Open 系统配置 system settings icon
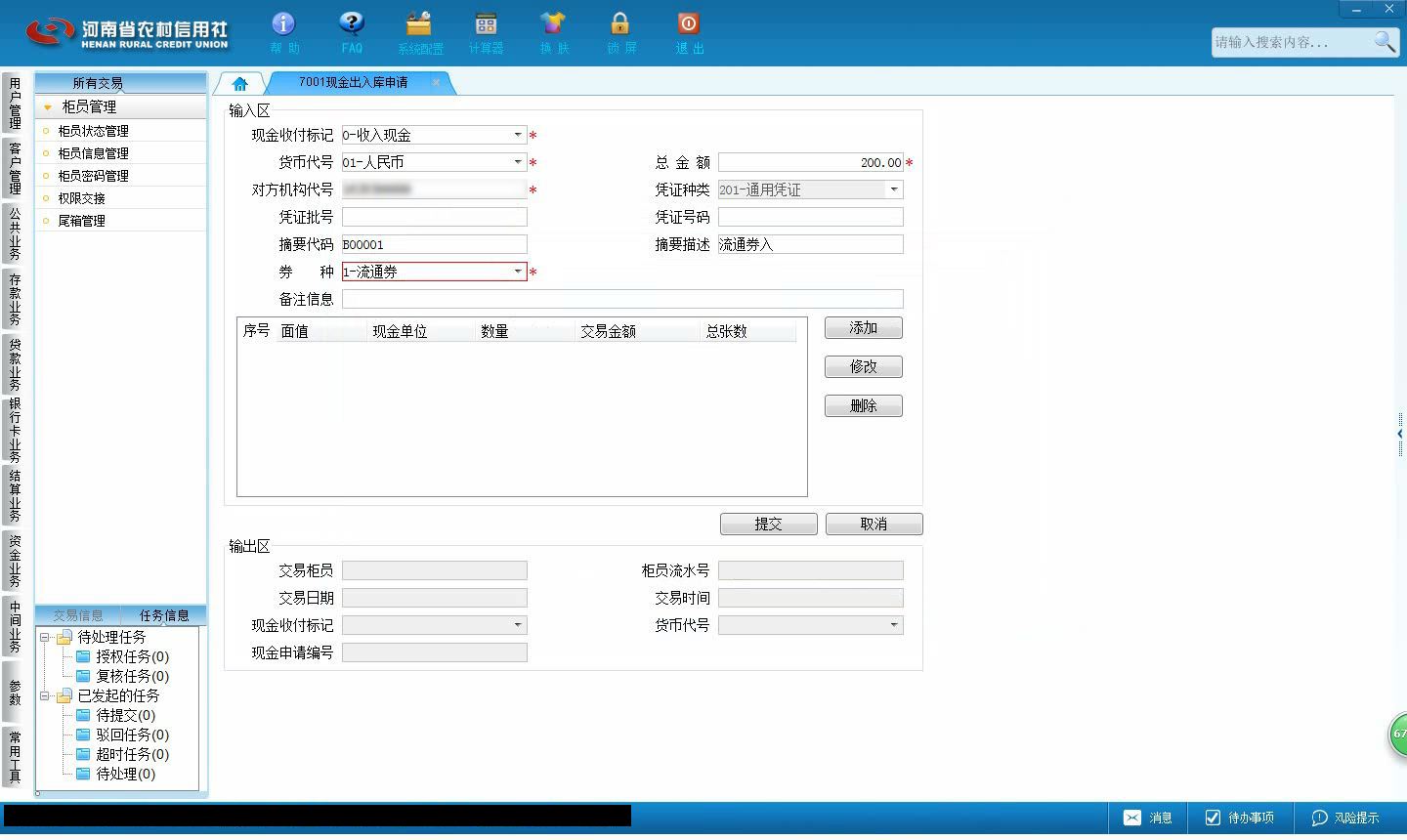The height and width of the screenshot is (840, 1407). (419, 32)
